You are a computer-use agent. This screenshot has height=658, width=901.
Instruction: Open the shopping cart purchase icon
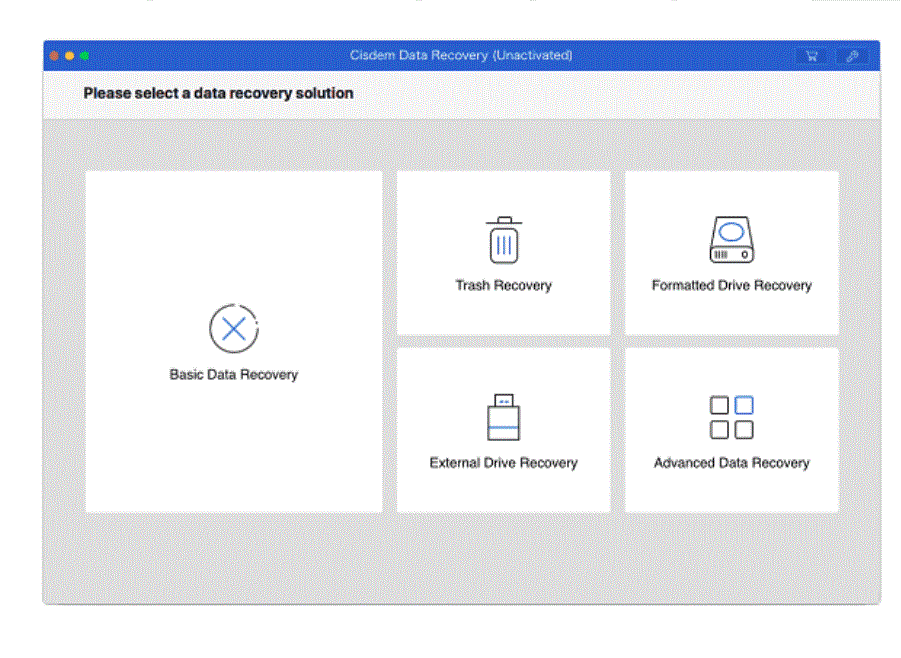811,56
